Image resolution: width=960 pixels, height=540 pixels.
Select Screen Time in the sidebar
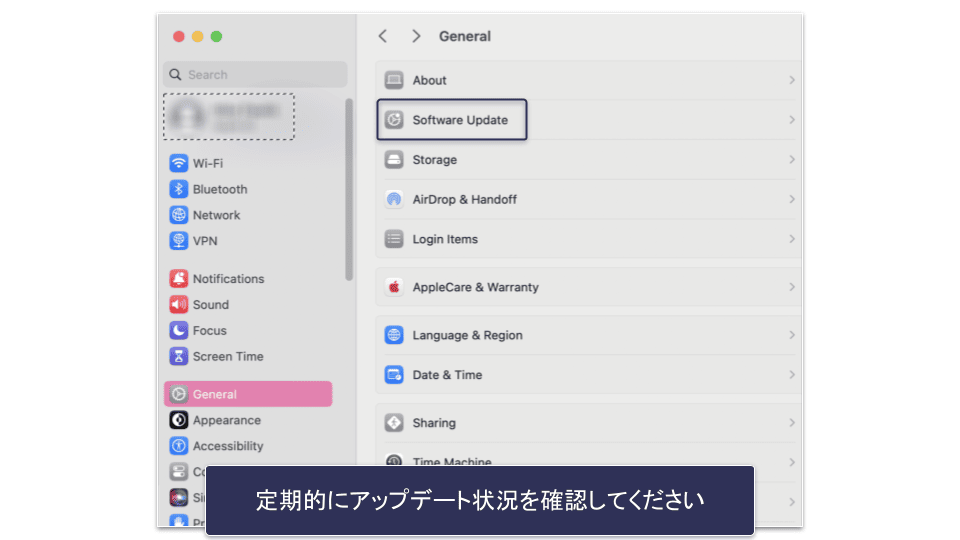click(248, 356)
